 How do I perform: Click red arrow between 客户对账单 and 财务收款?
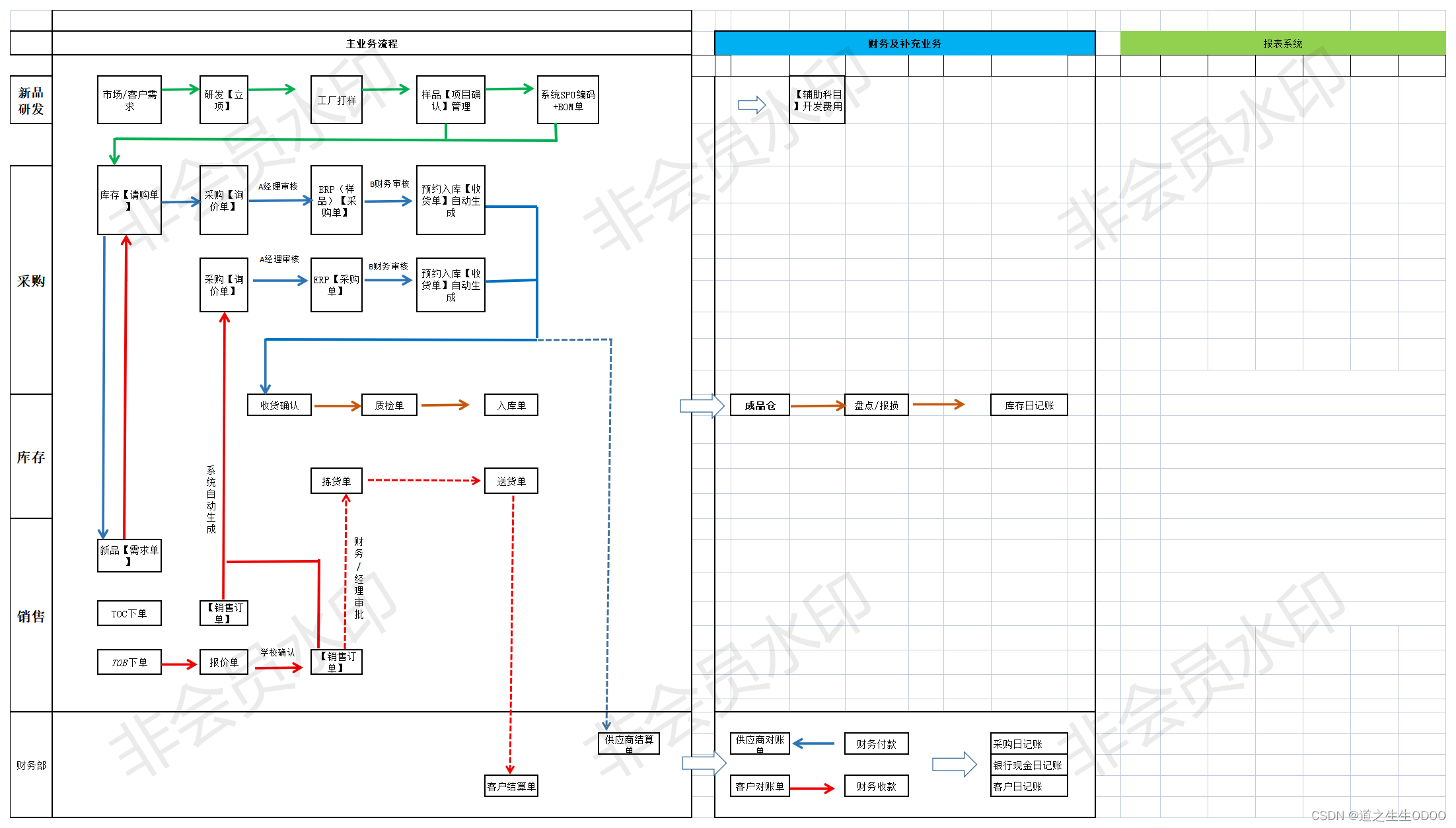tap(813, 788)
